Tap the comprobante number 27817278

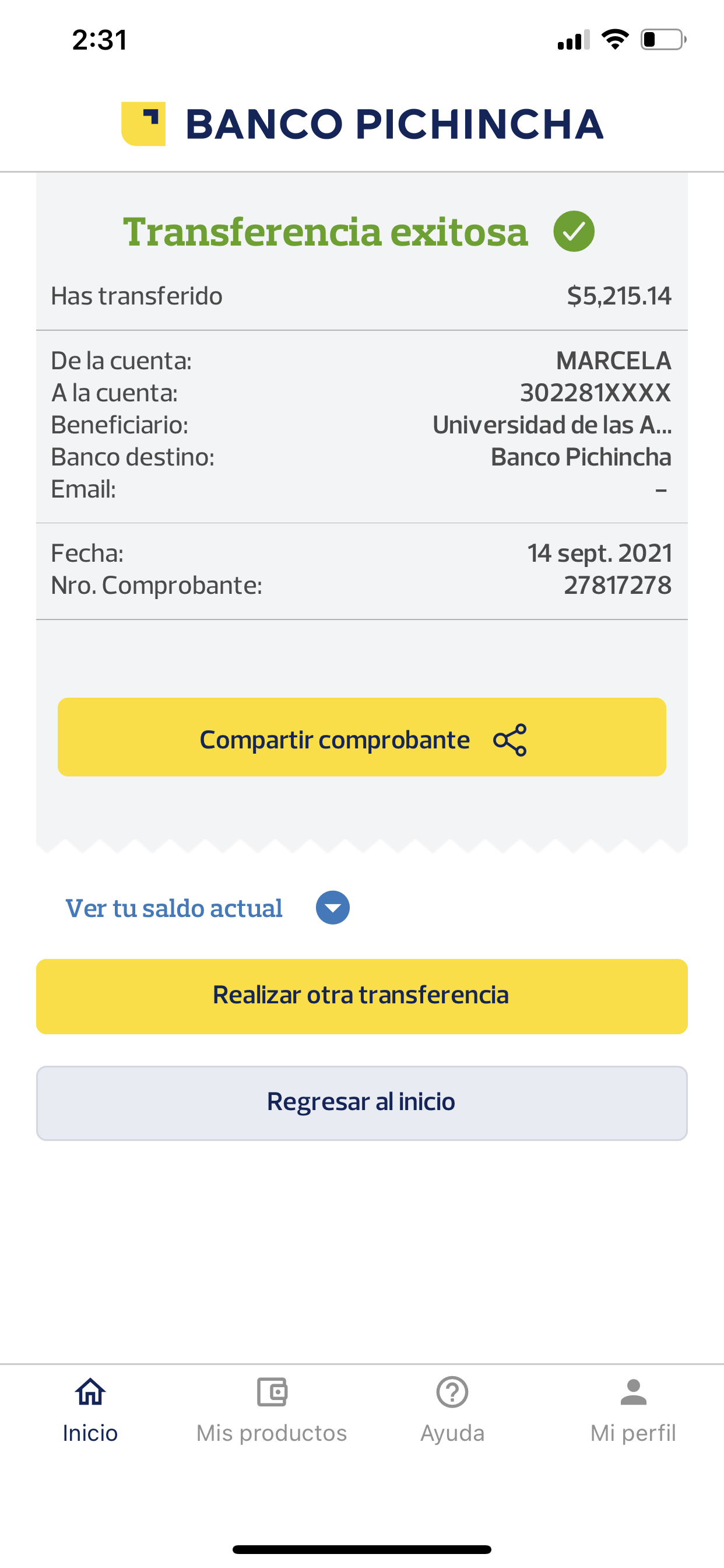[617, 585]
